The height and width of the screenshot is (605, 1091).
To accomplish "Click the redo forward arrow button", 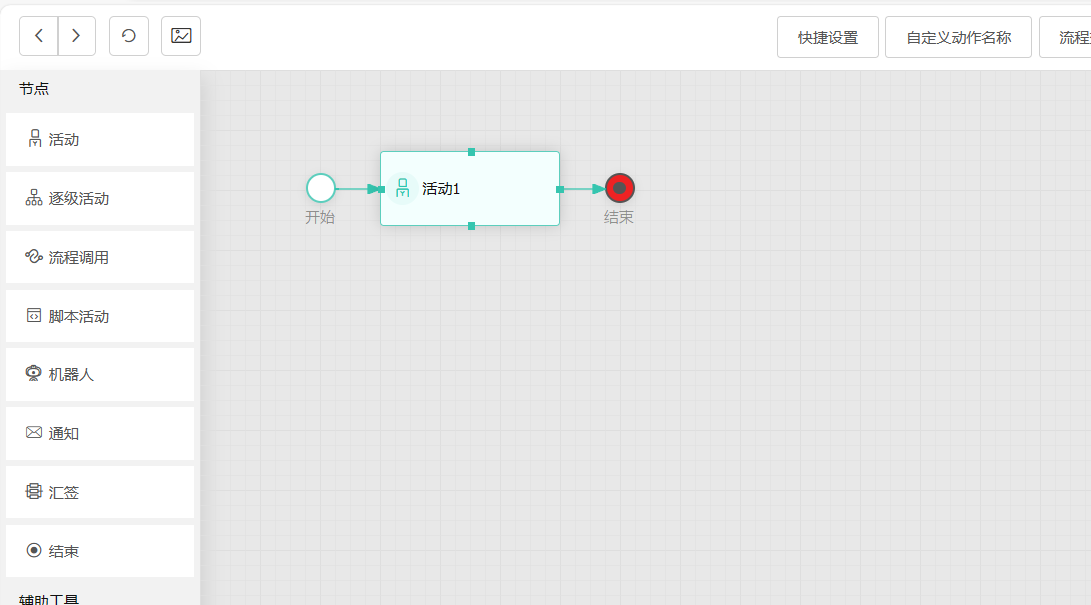I will click(x=77, y=36).
